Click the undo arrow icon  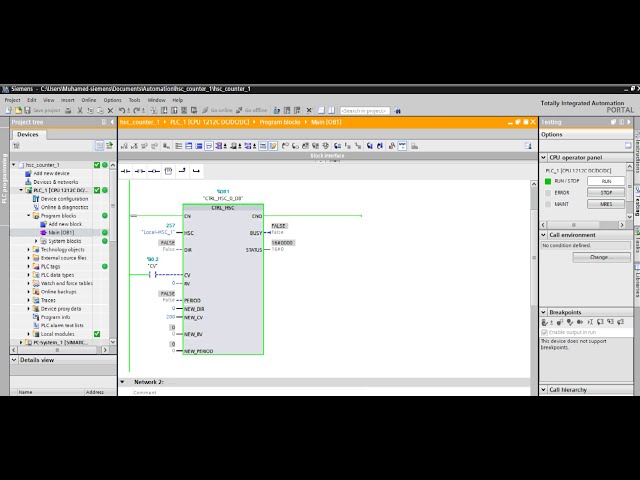pyautogui.click(x=122, y=110)
